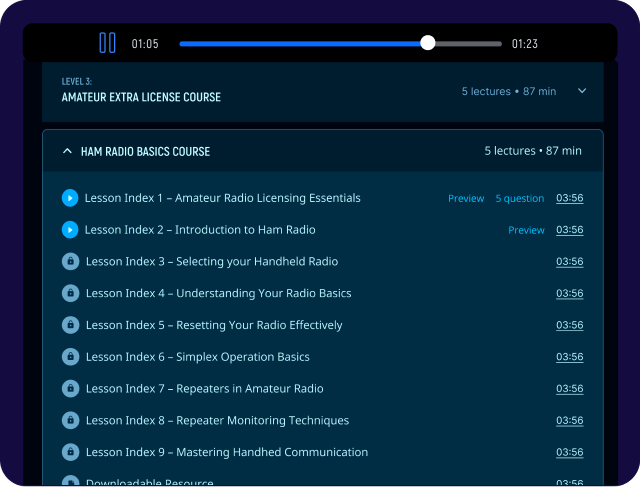Select Lesson Index 4 – Understanding Your Radio Basics
Viewport: 640px width, 487px height.
218,293
